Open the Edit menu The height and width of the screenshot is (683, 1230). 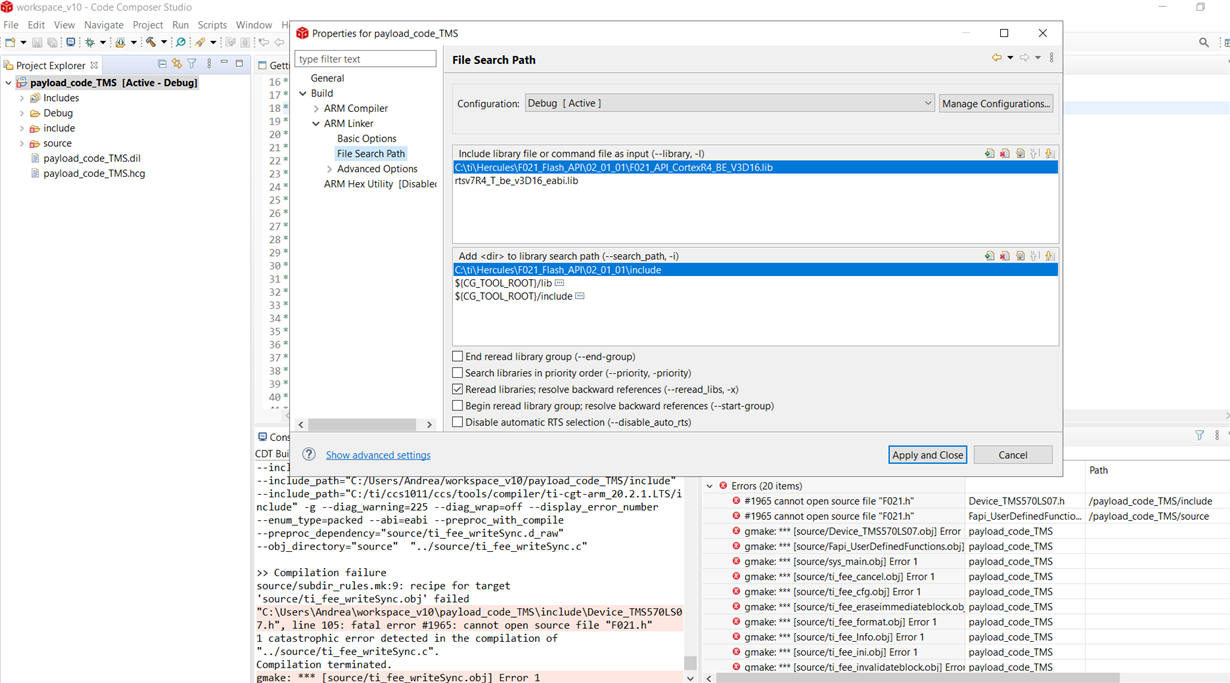coord(36,25)
